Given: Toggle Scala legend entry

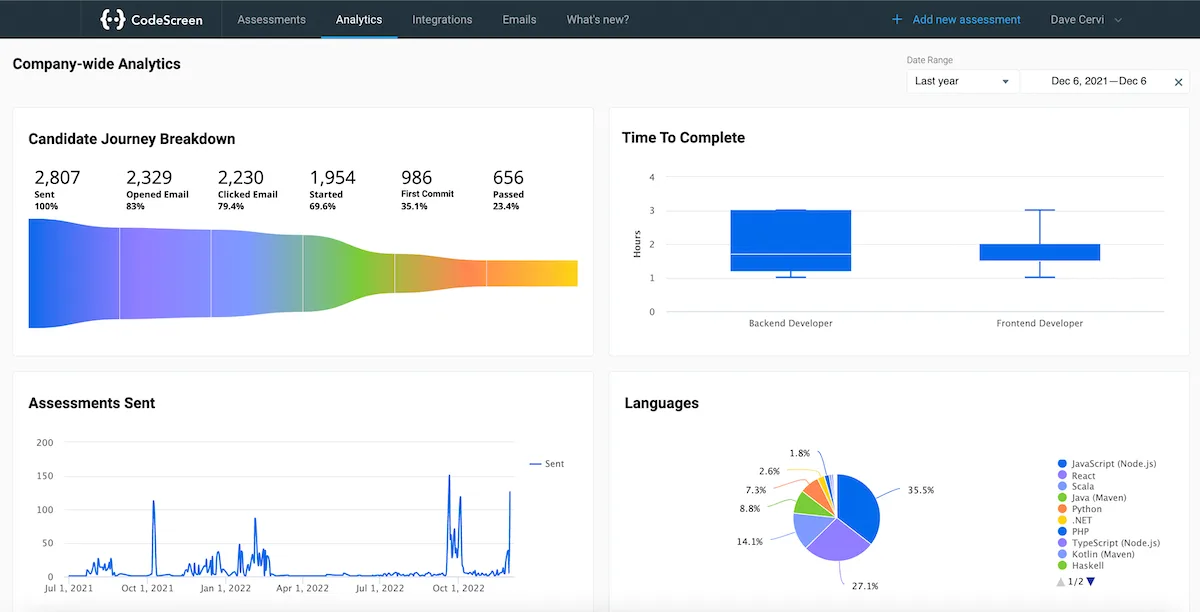Looking at the screenshot, I should (x=1075, y=487).
